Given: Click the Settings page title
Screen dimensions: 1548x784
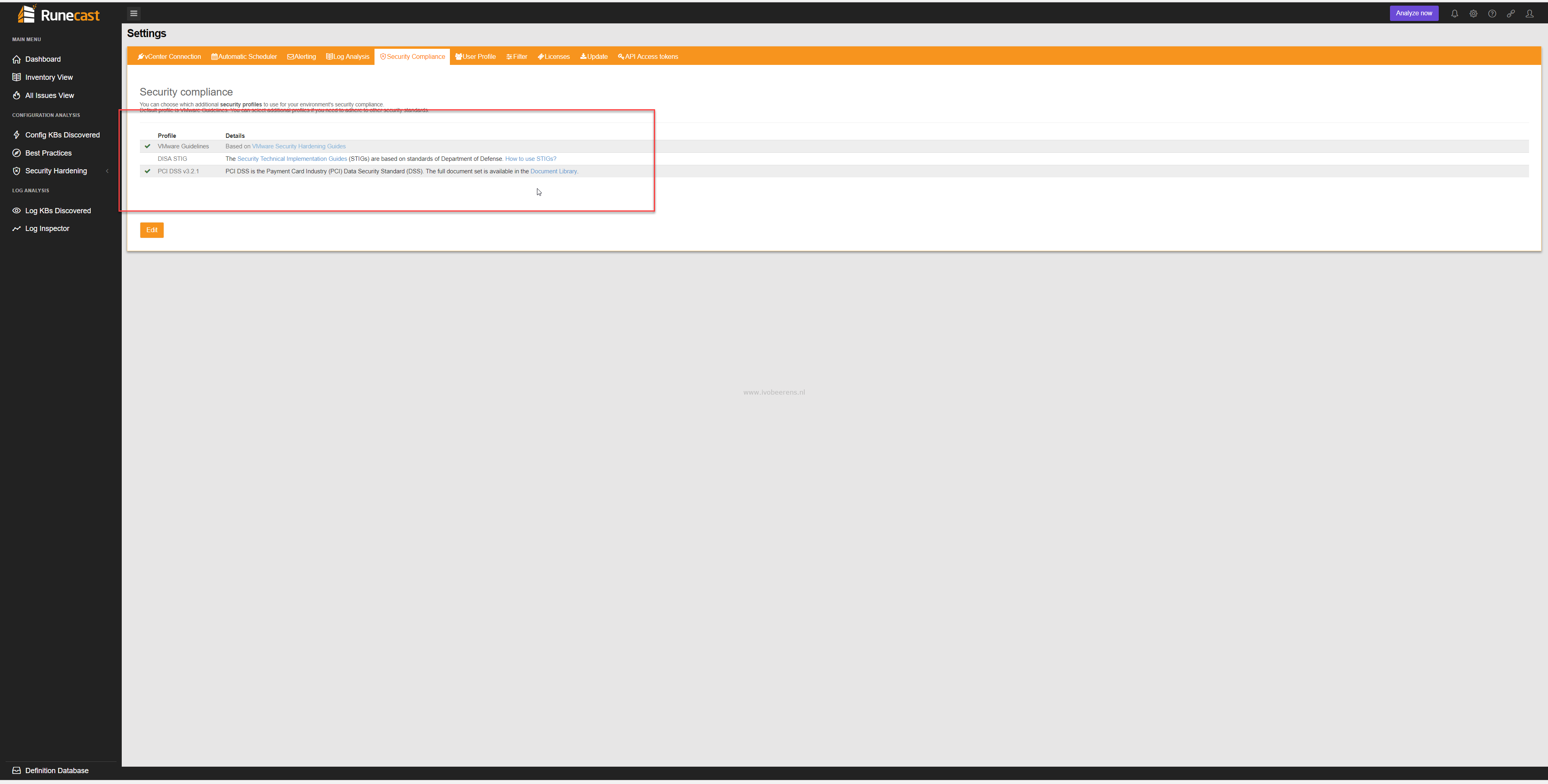Looking at the screenshot, I should coord(147,33).
